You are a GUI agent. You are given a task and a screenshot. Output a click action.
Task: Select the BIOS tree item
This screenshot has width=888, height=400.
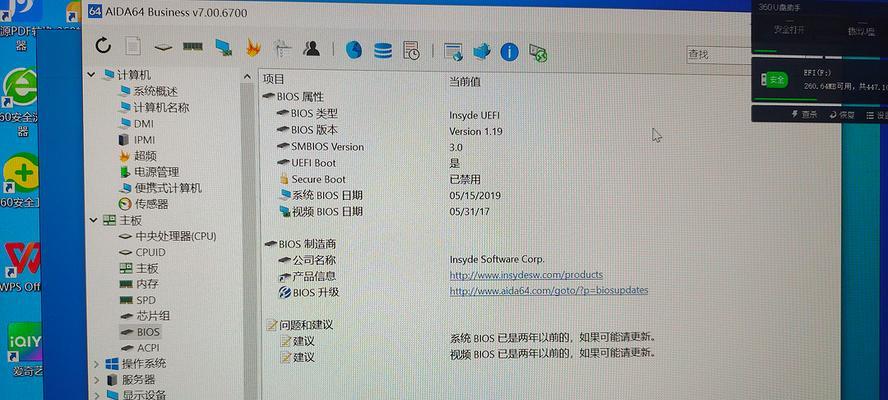coord(140,331)
